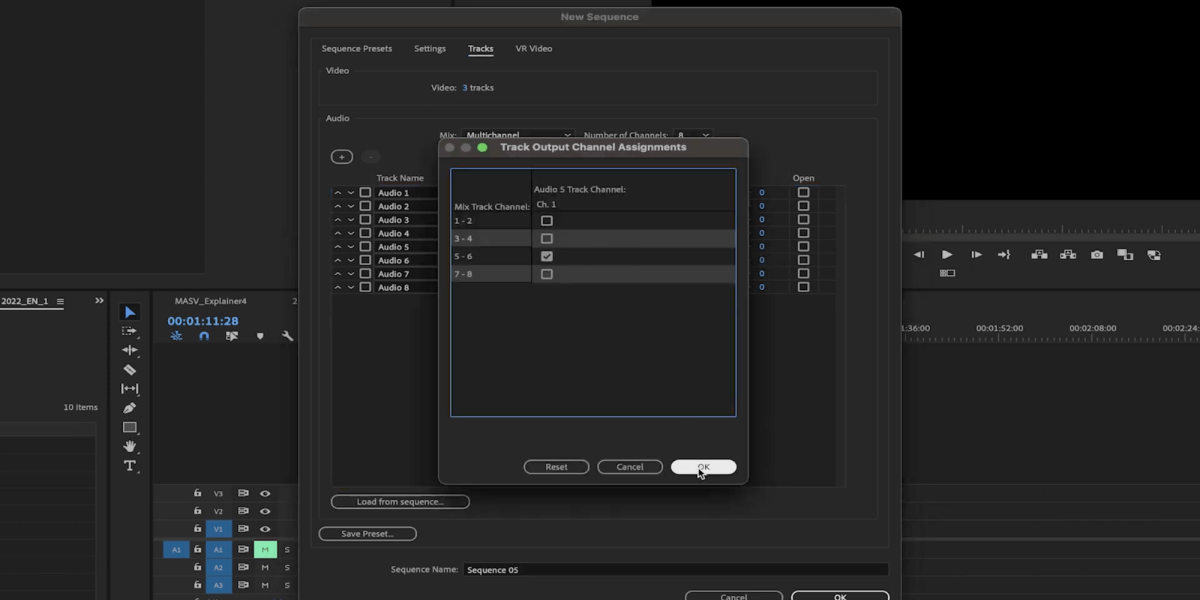This screenshot has width=1200, height=600.
Task: Add audio track with plus button
Action: click(342, 157)
